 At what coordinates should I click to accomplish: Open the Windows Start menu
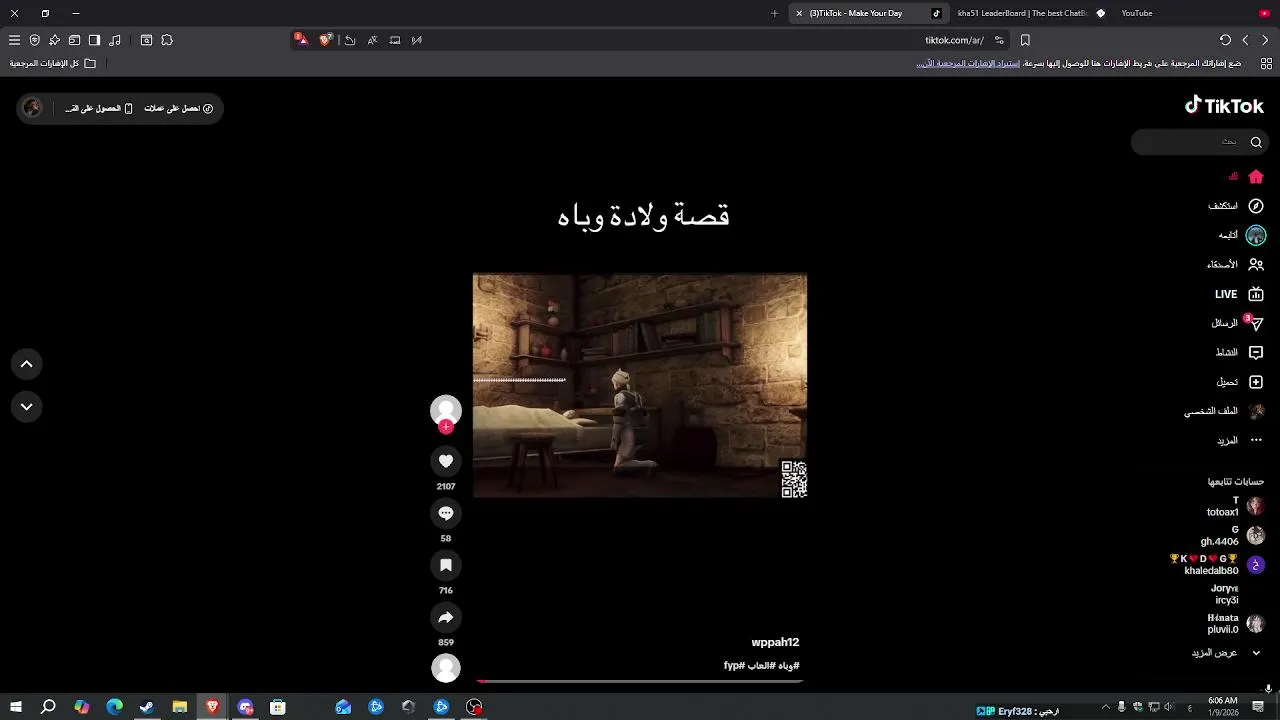click(15, 707)
